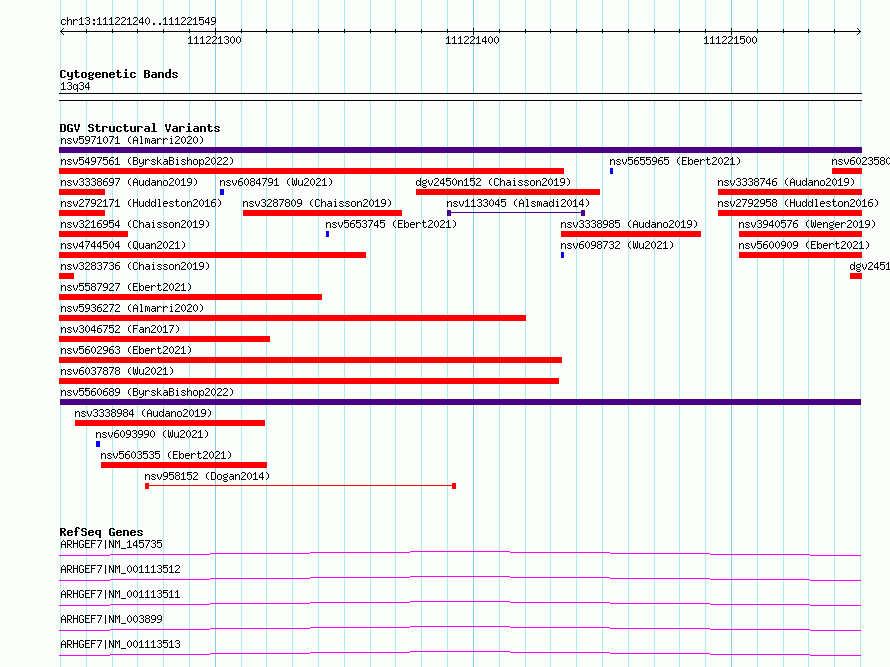Open nsv5587927 (Ebert2021) label

click(x=126, y=287)
